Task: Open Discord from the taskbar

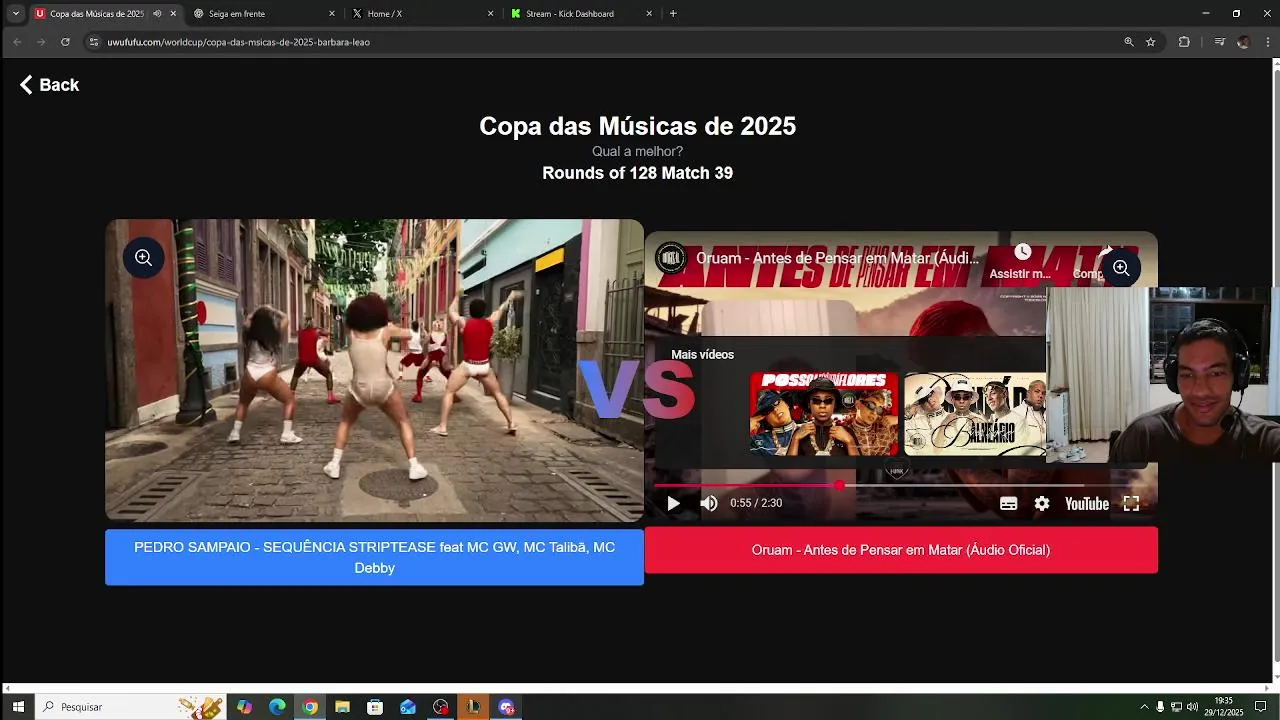Action: pyautogui.click(x=506, y=707)
